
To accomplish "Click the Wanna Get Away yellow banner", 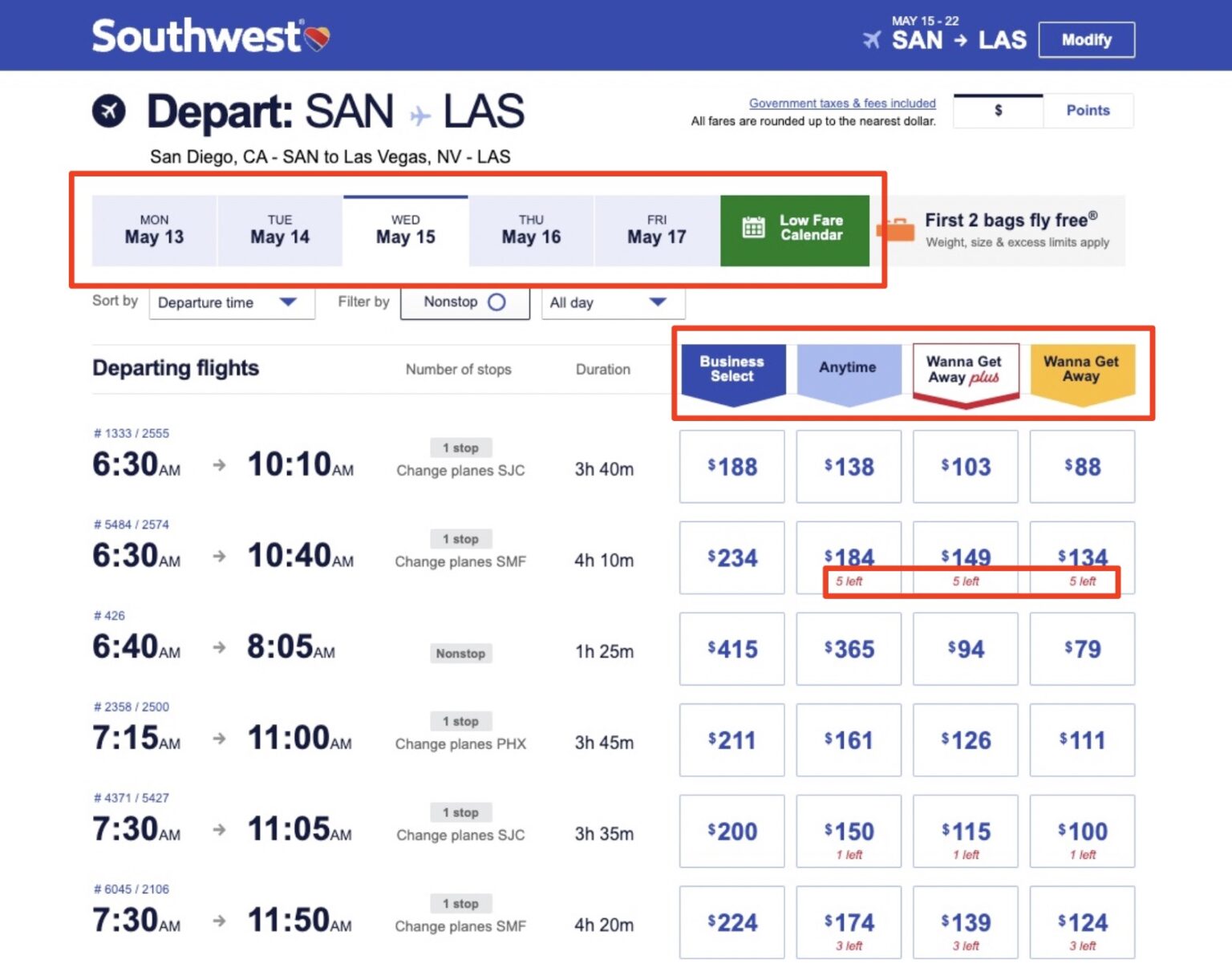I will [1082, 371].
